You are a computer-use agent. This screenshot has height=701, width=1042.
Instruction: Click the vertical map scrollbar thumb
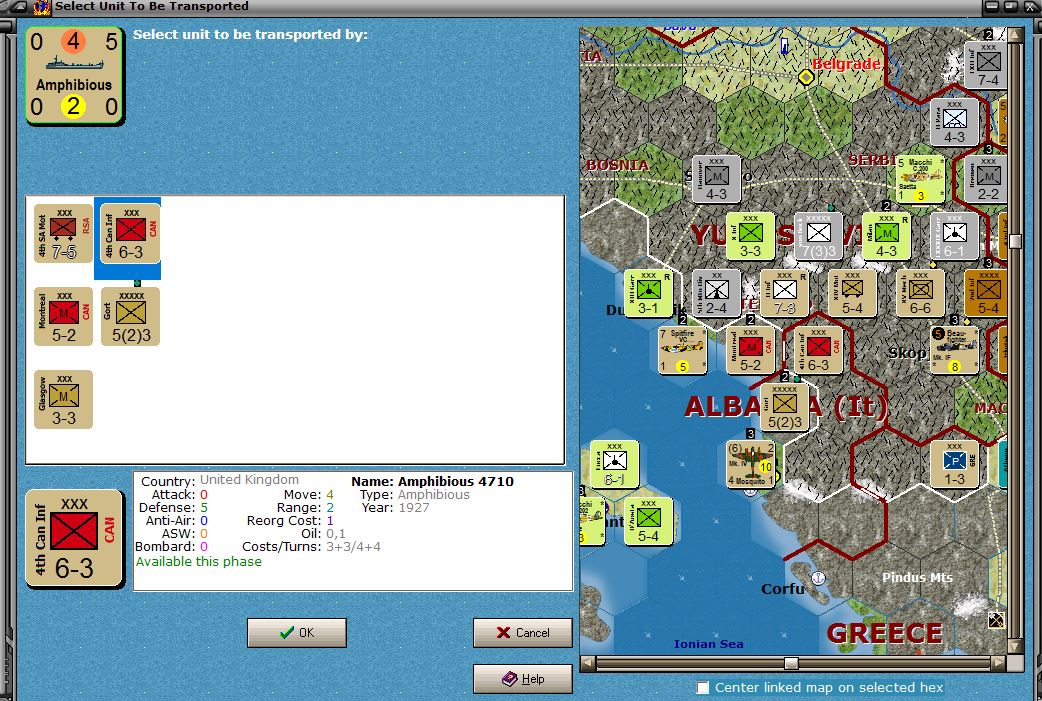[1015, 241]
